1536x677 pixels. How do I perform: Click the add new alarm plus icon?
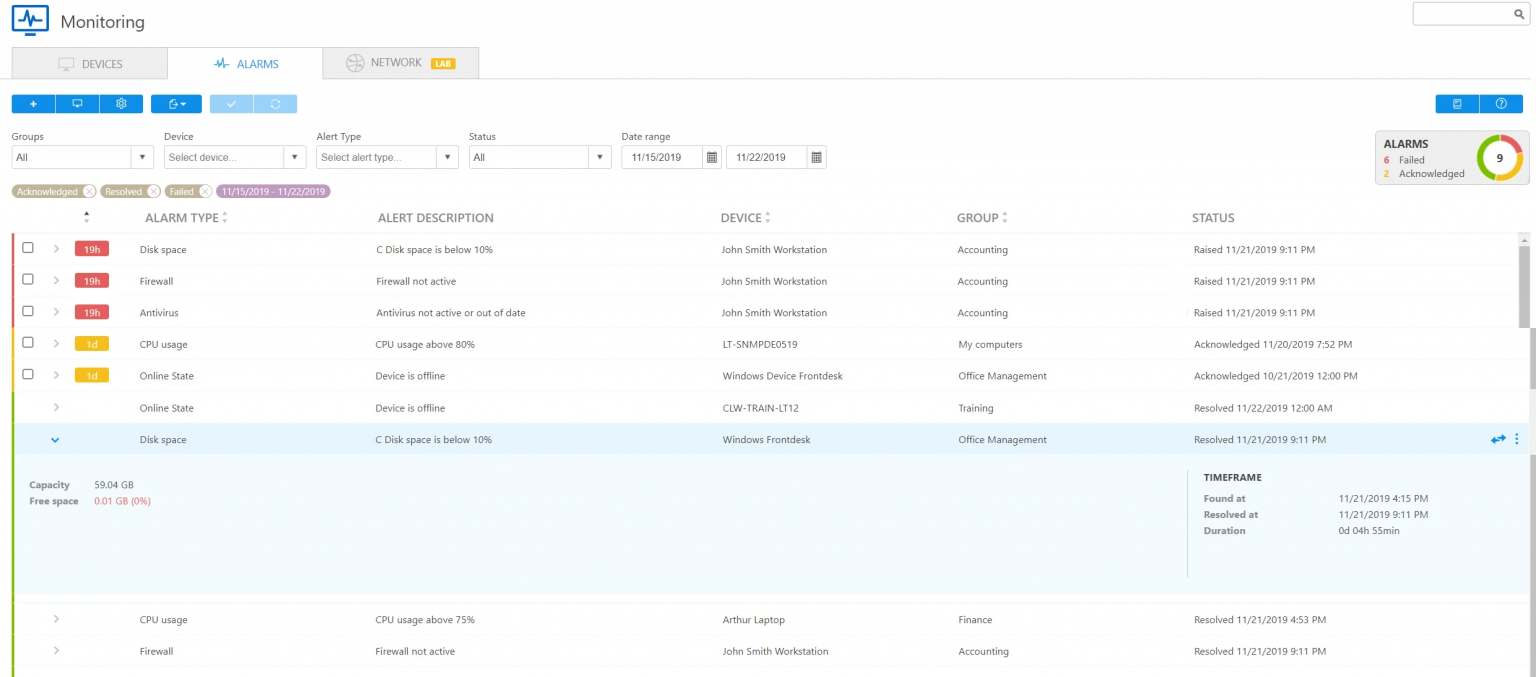[32, 103]
